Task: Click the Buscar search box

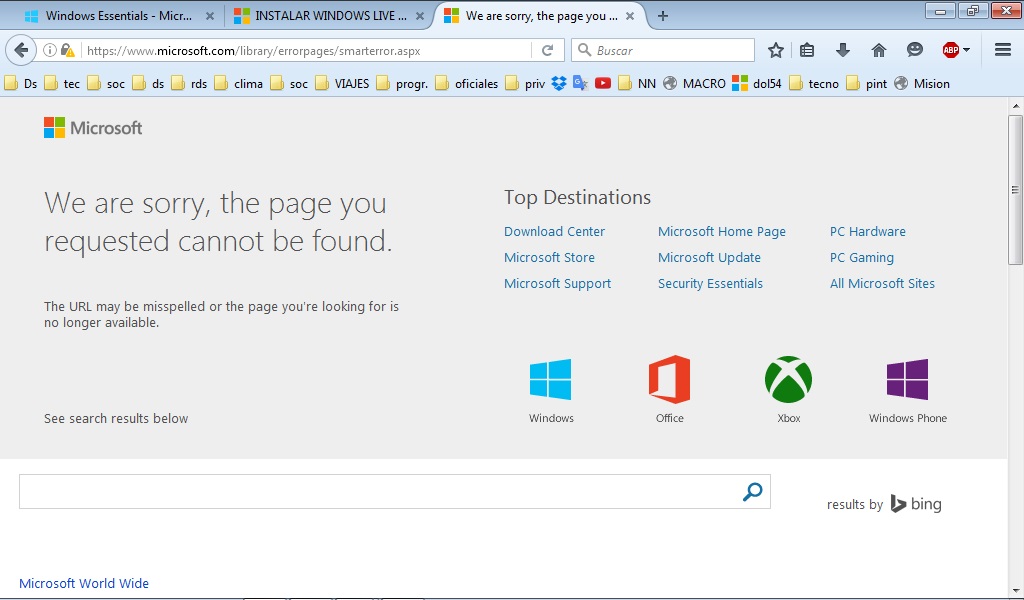Action: (x=663, y=50)
